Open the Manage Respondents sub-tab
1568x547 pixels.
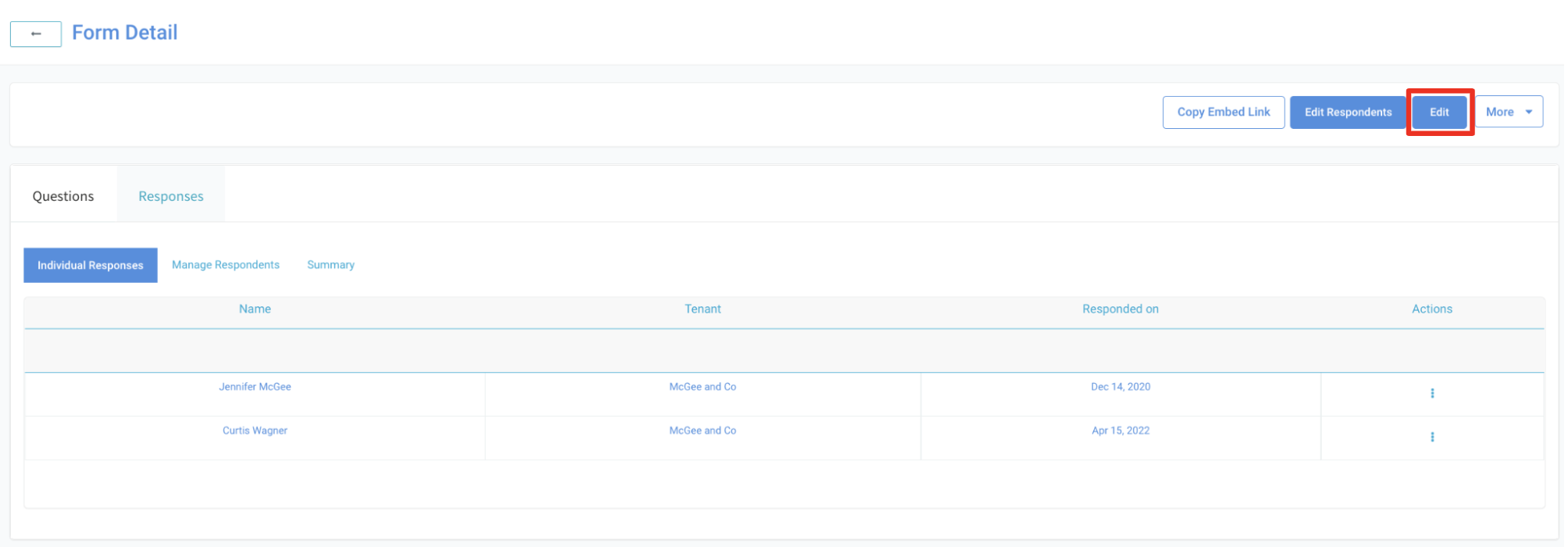click(226, 265)
